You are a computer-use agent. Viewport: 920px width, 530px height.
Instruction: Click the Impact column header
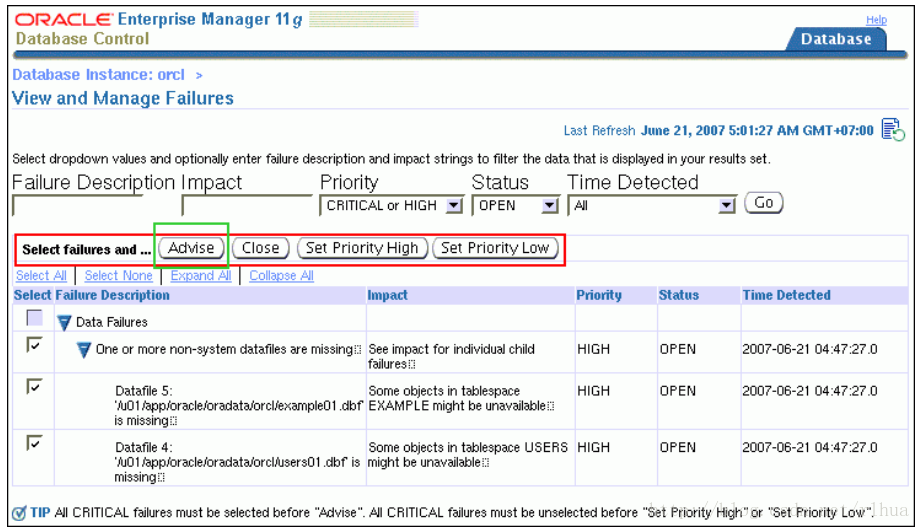(387, 295)
